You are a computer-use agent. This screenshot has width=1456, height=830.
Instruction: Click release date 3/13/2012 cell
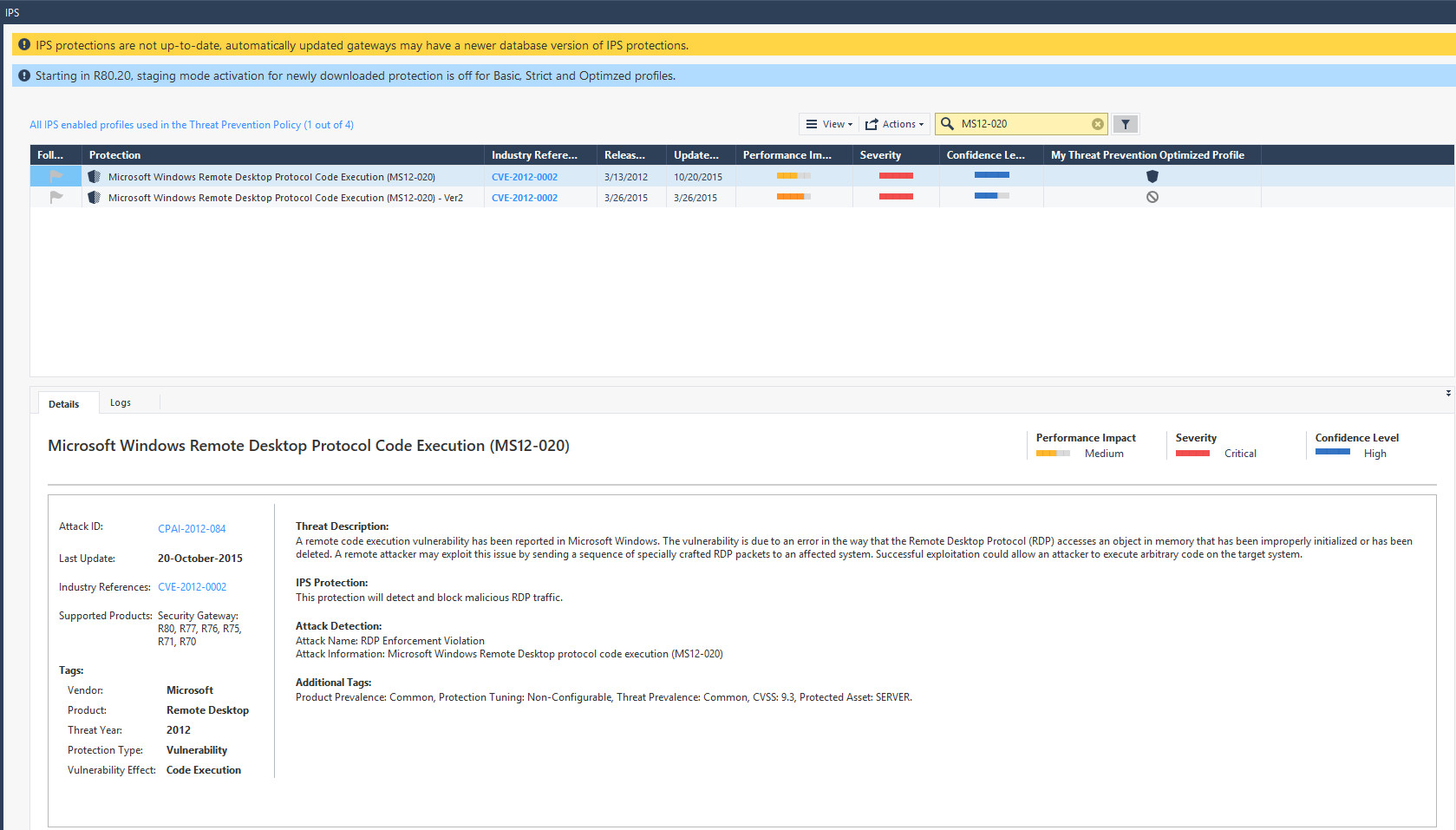(x=626, y=177)
